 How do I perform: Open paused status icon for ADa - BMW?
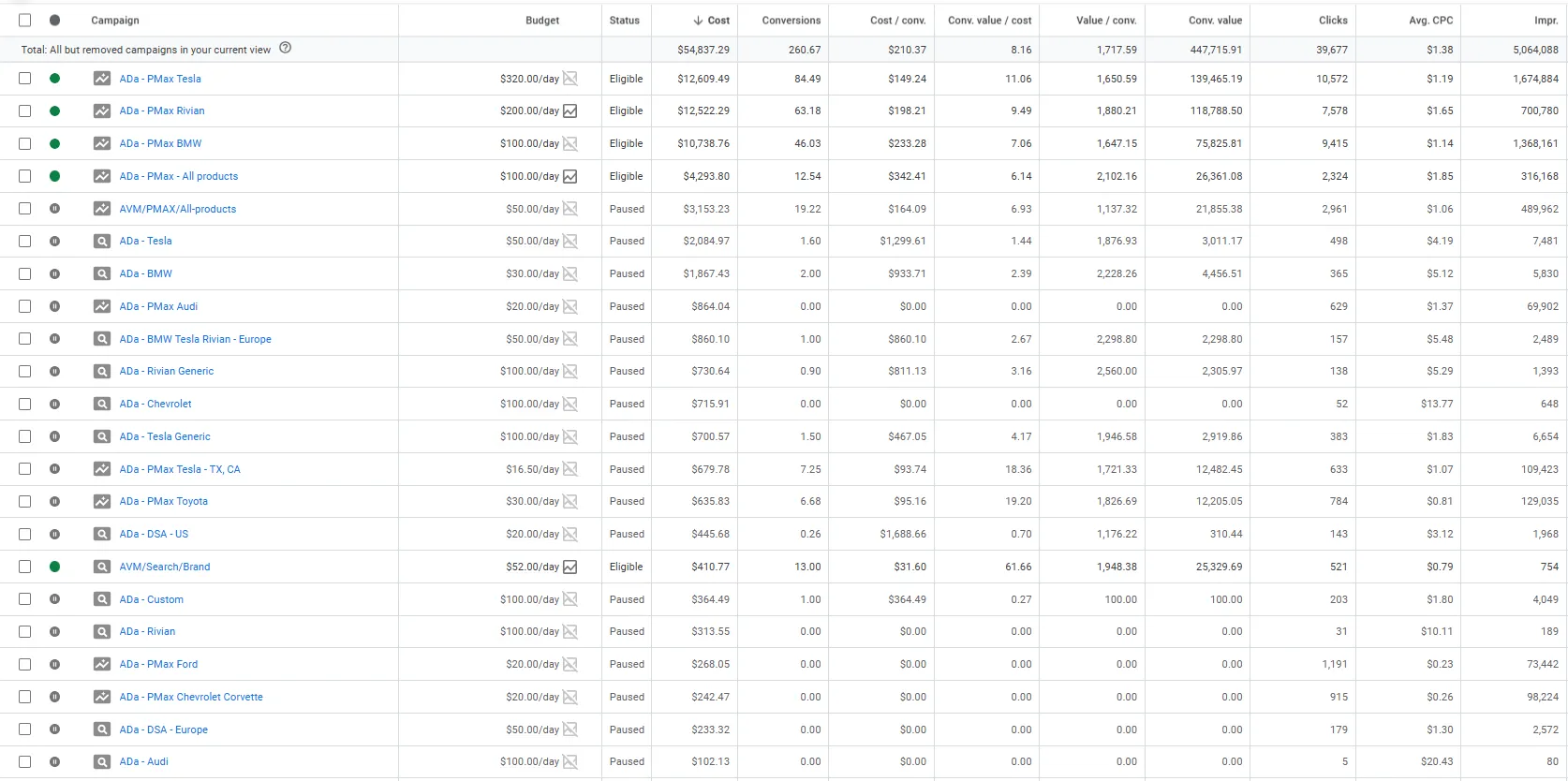55,273
